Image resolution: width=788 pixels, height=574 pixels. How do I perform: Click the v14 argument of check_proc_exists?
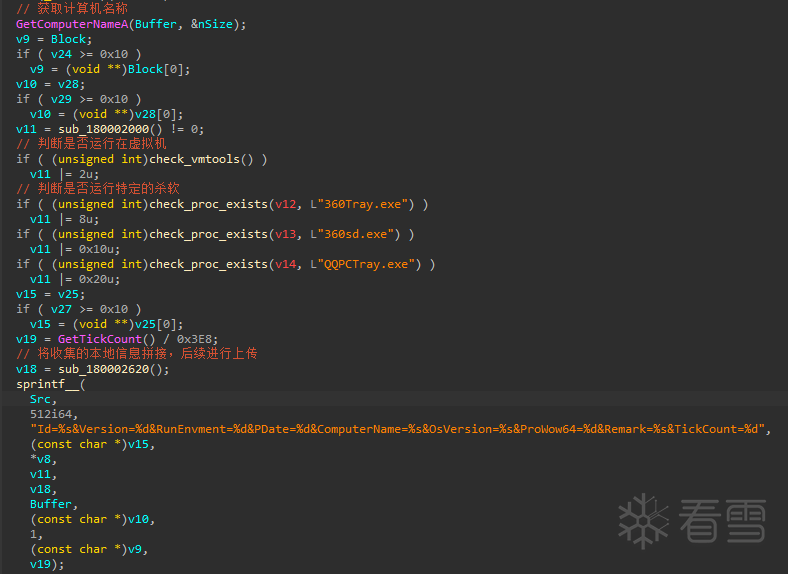point(285,264)
